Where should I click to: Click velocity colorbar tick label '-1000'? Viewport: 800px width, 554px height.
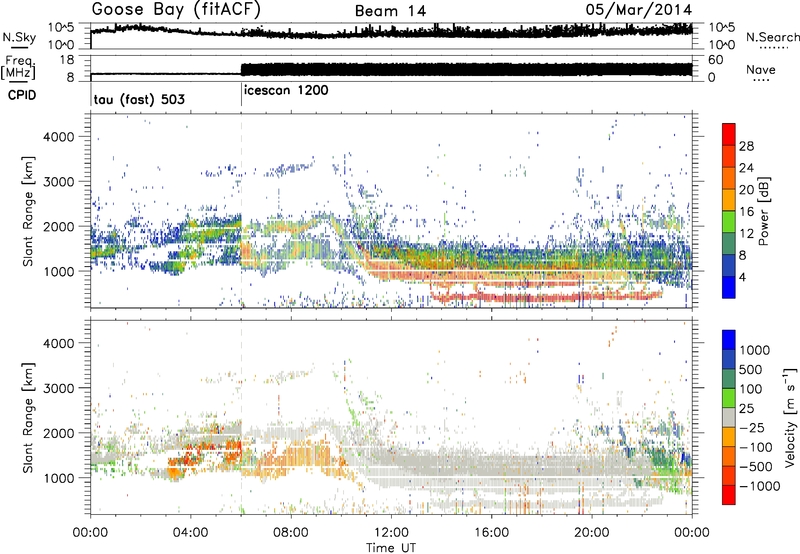(759, 487)
